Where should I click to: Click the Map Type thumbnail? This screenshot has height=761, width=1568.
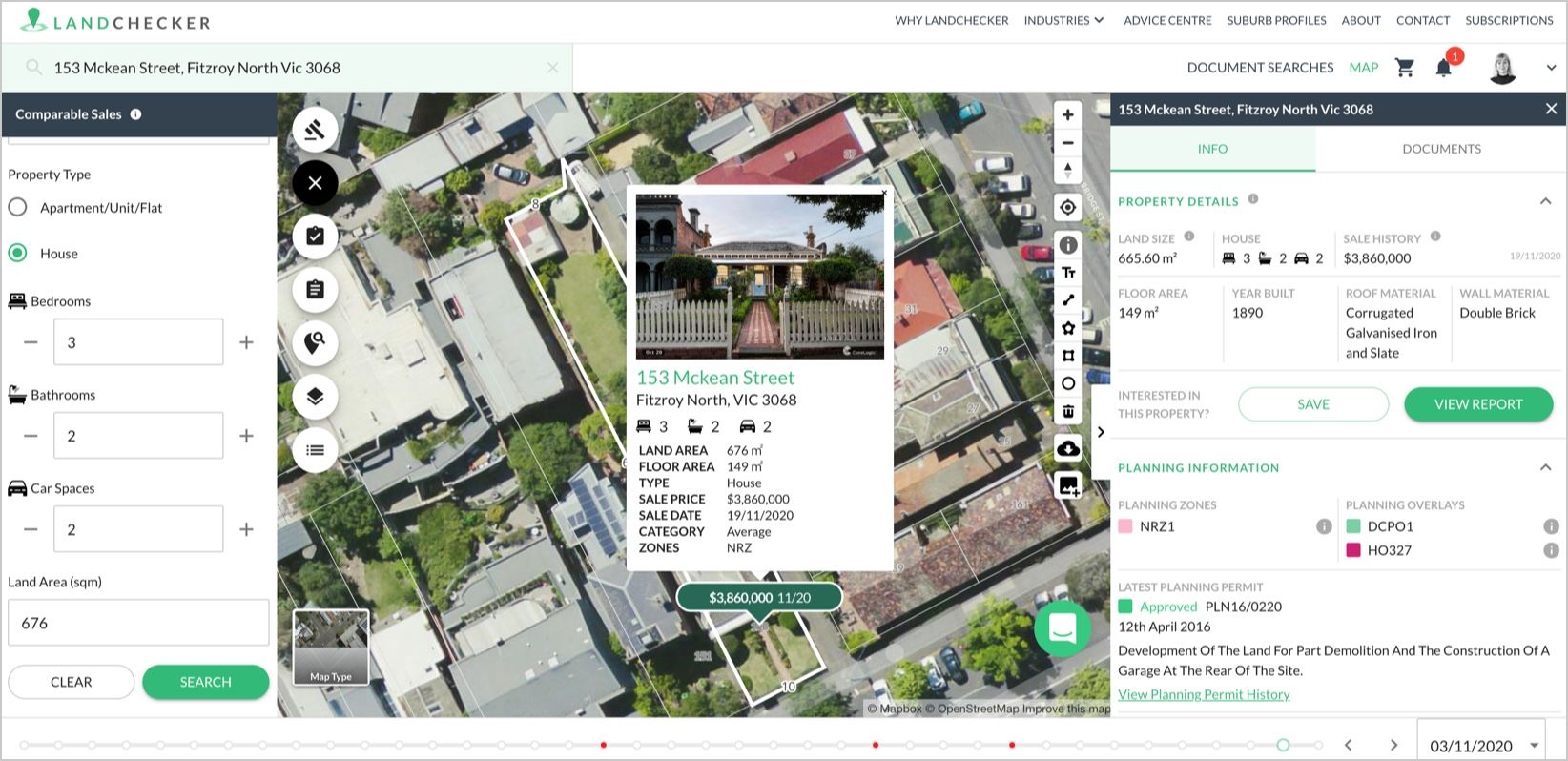pyautogui.click(x=331, y=648)
